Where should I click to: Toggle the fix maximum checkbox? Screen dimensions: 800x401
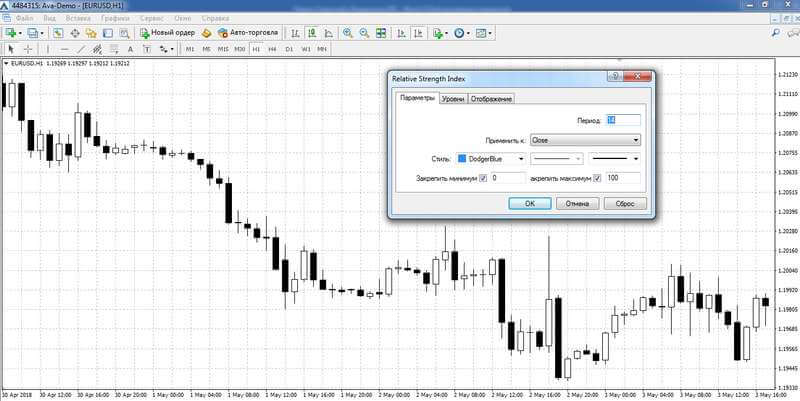[597, 178]
